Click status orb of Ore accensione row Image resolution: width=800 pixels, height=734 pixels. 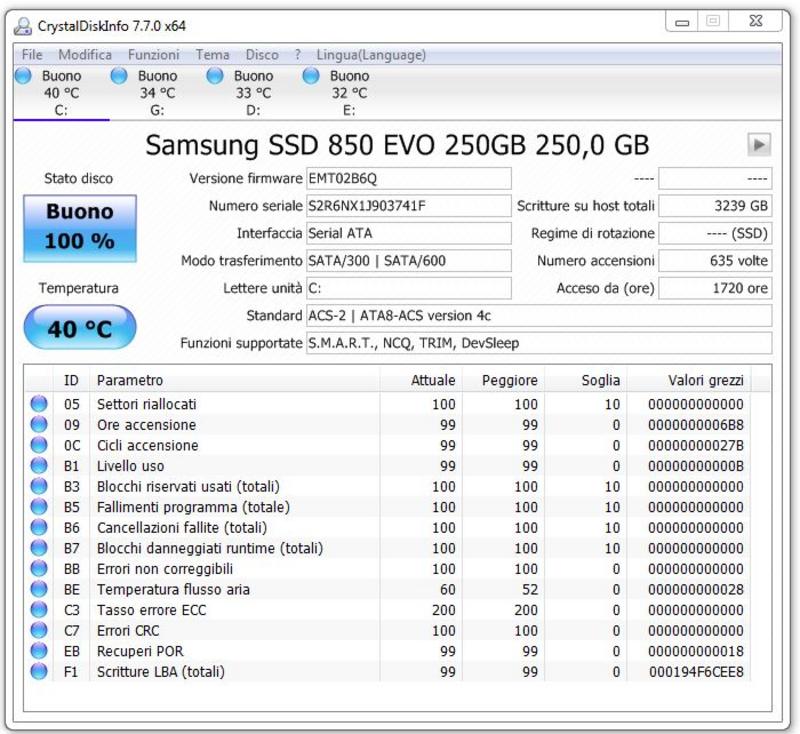tap(39, 424)
